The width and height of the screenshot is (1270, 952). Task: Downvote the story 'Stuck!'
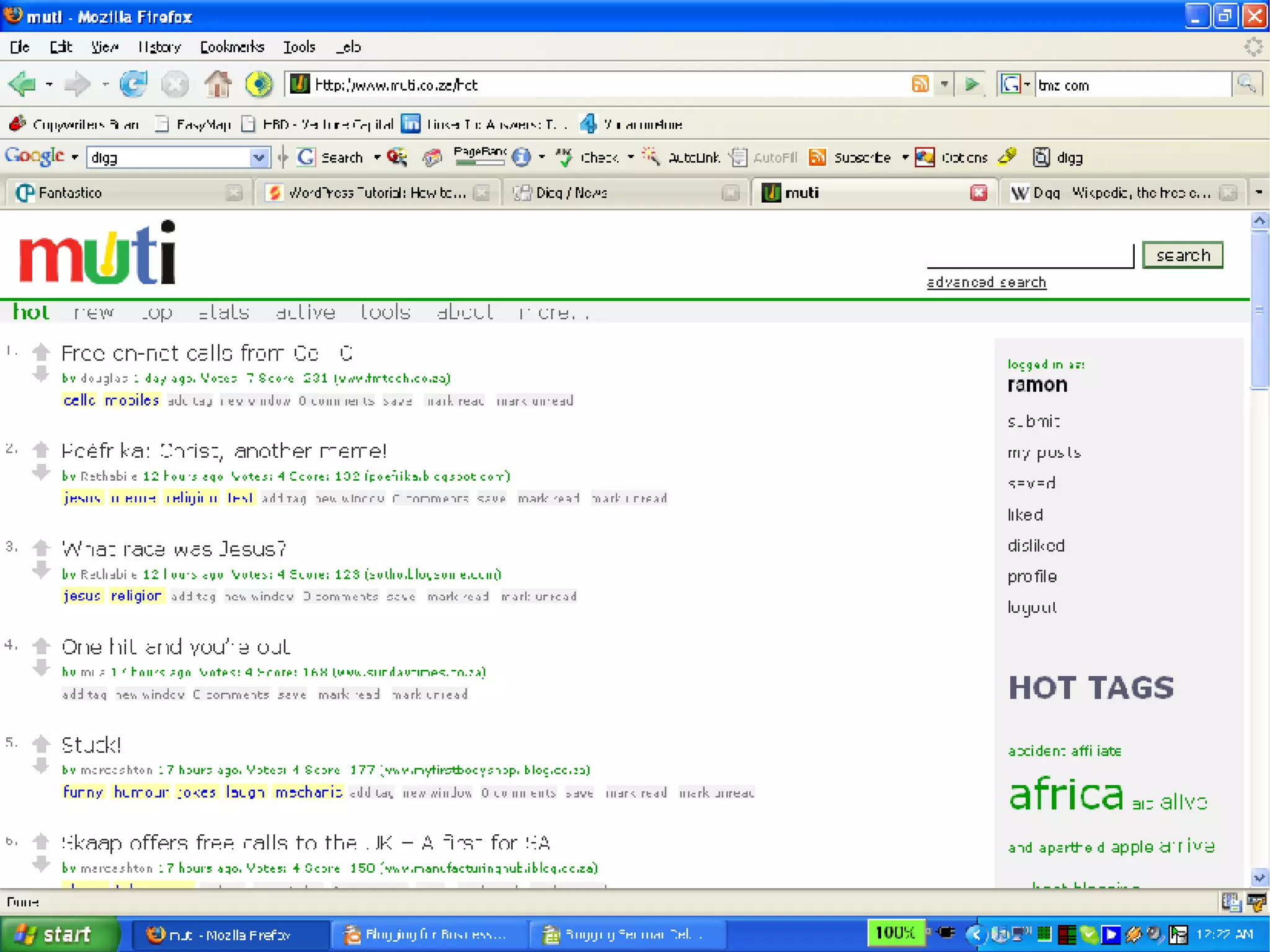click(41, 765)
